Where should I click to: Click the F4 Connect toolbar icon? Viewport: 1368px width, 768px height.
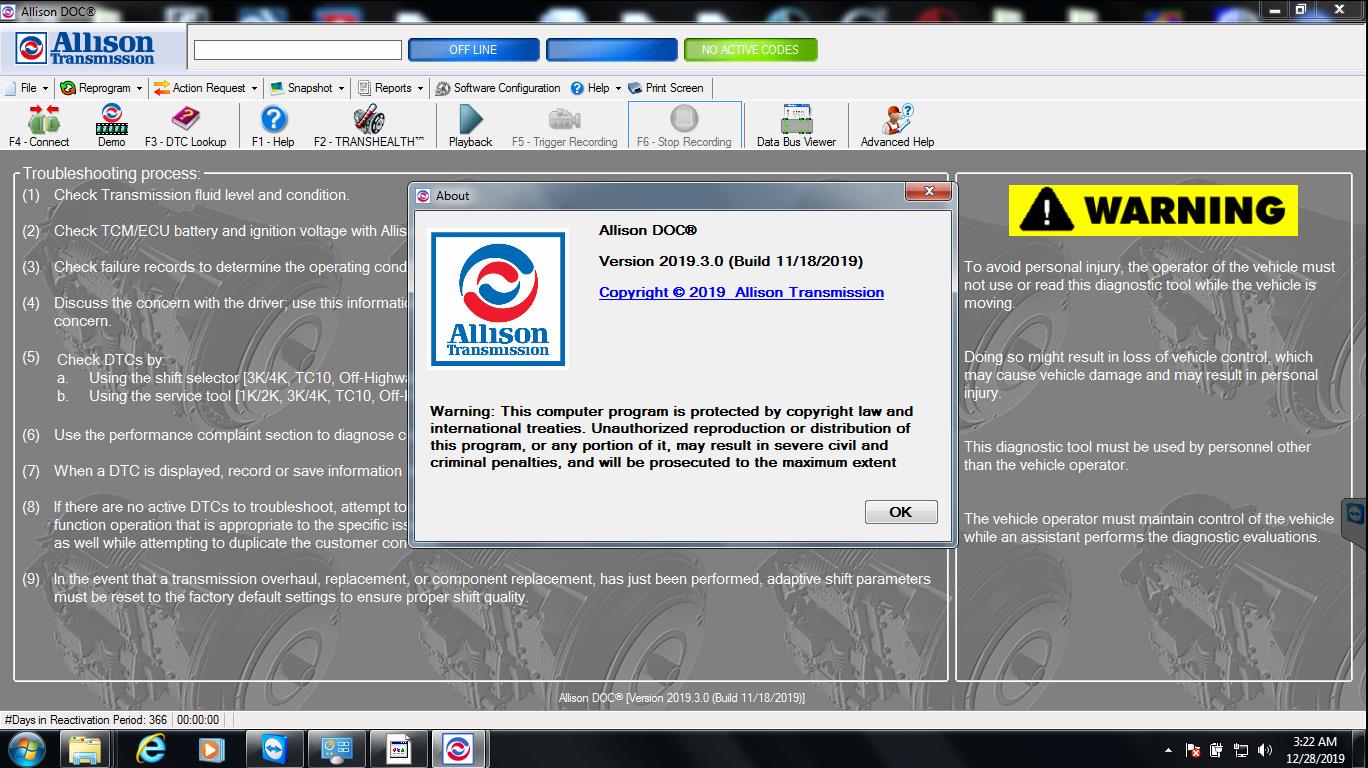tap(39, 126)
